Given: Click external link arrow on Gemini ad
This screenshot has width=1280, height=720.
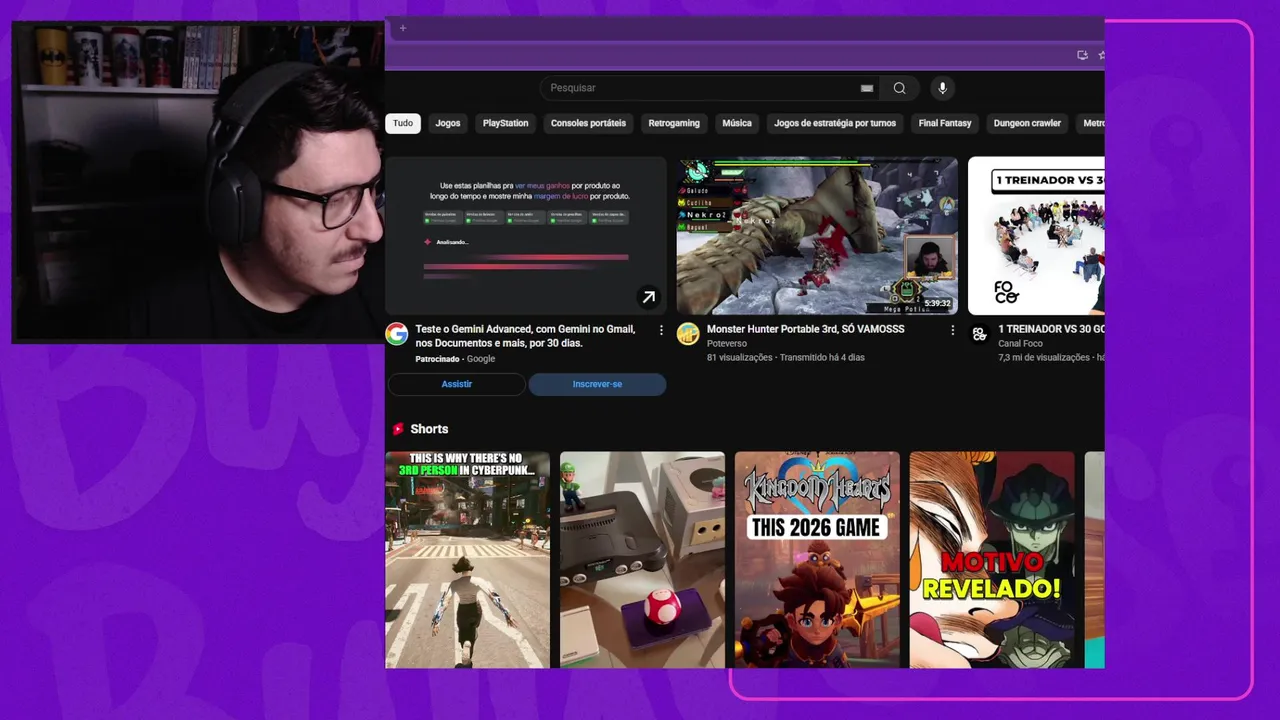Looking at the screenshot, I should click(649, 297).
